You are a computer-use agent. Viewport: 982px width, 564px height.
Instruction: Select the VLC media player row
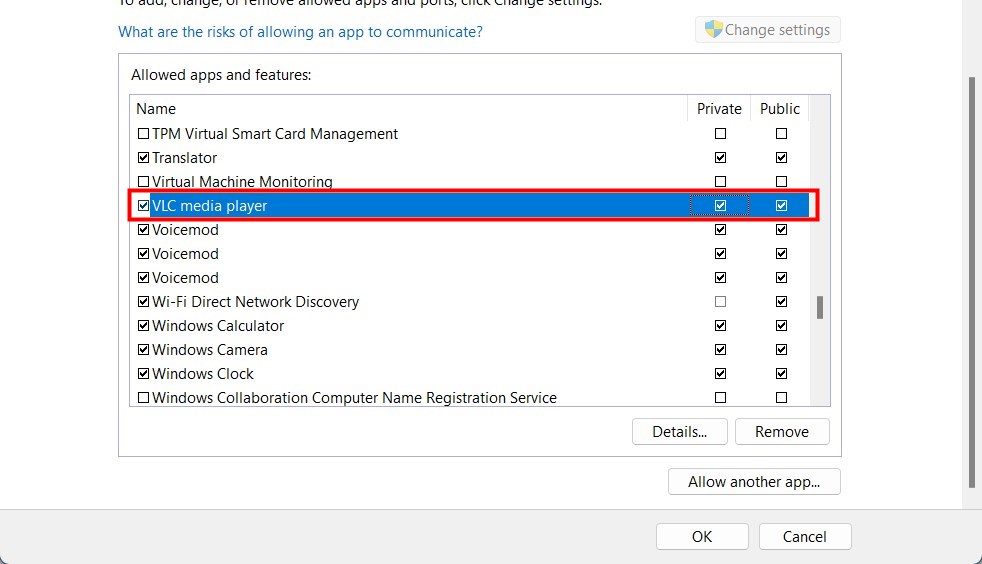(x=470, y=205)
